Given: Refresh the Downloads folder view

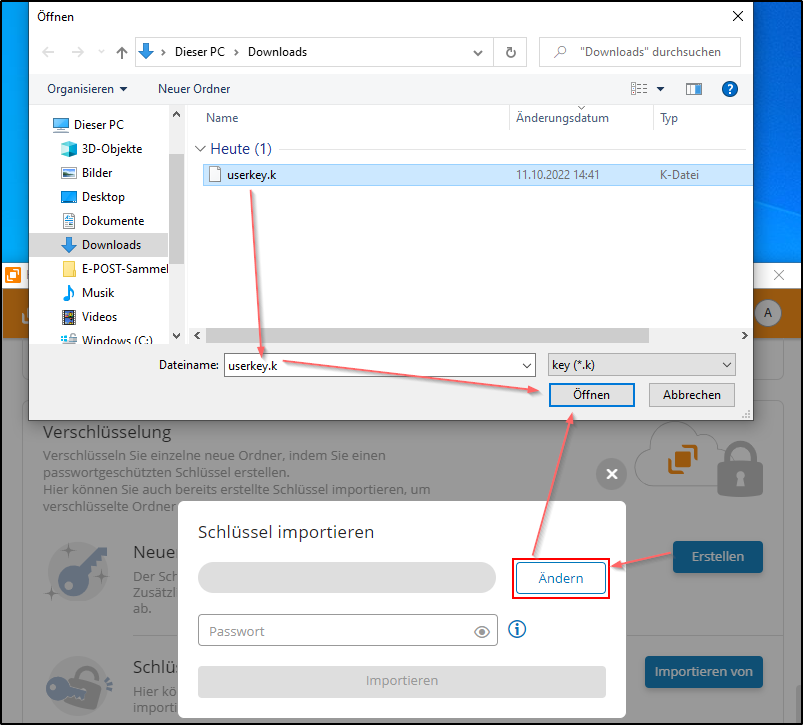Looking at the screenshot, I should (510, 51).
